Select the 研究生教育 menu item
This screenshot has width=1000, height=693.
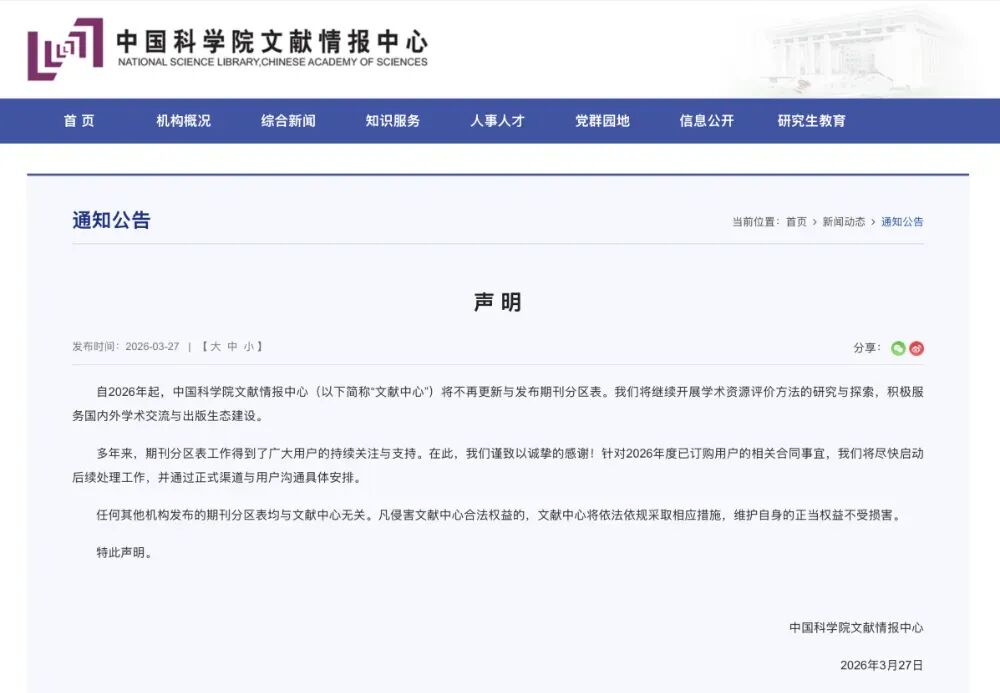(x=811, y=121)
